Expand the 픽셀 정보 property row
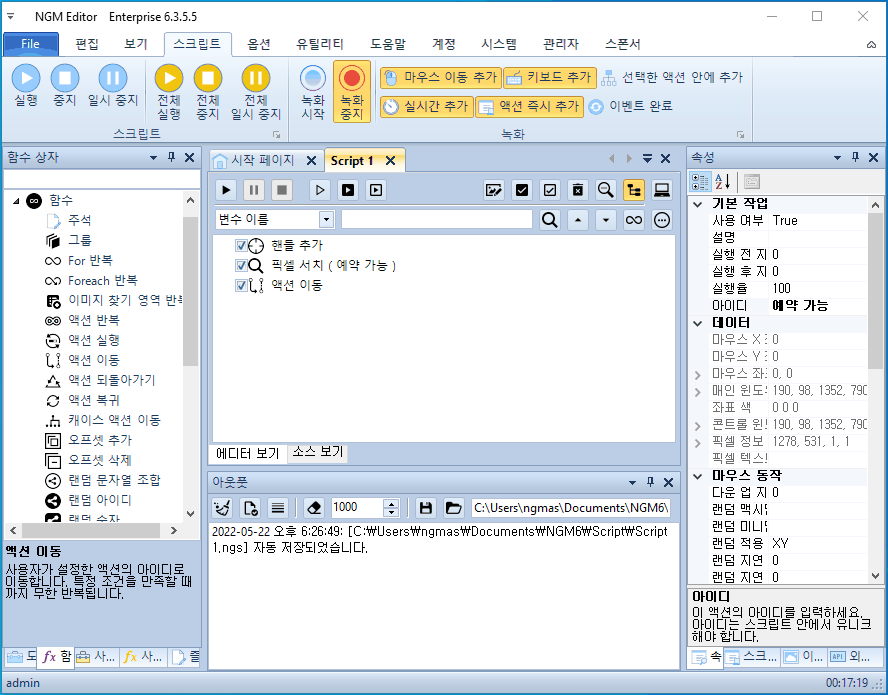 [x=698, y=442]
